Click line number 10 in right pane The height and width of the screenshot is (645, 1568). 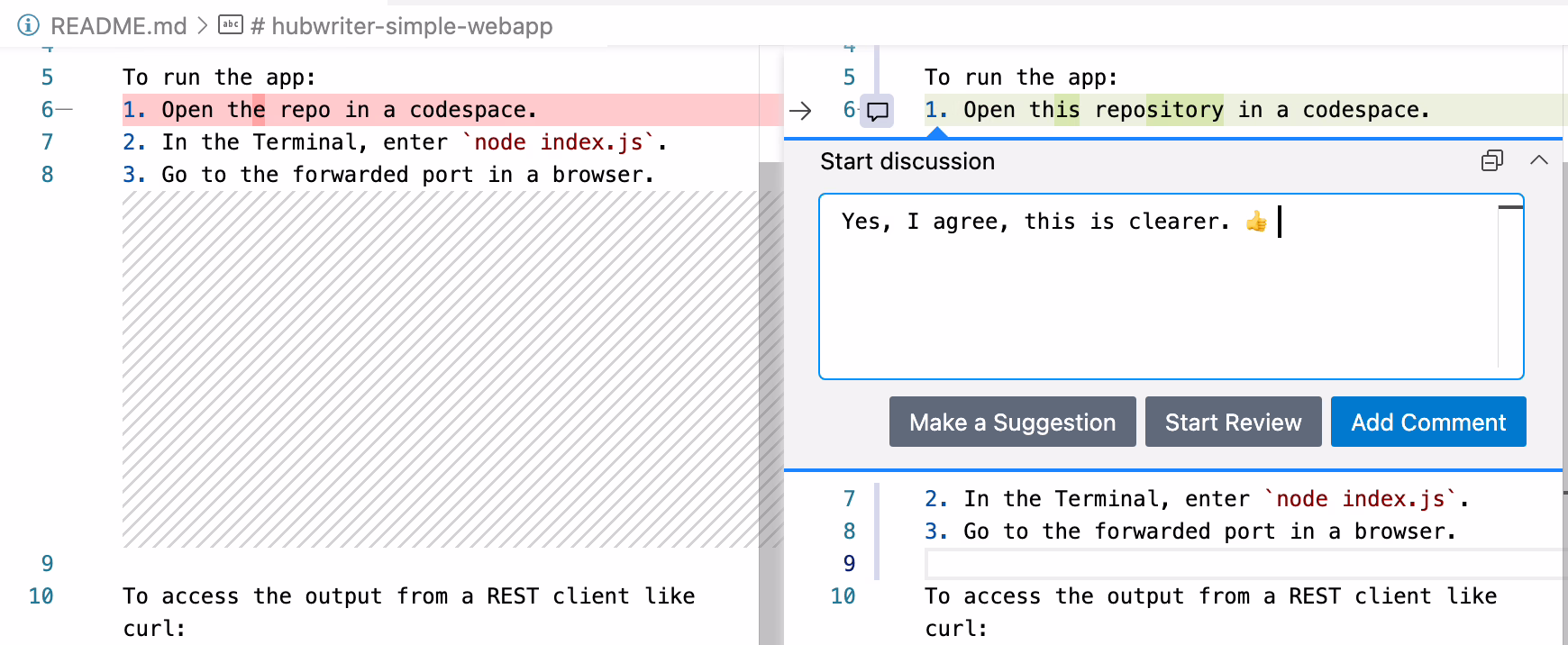[x=843, y=596]
